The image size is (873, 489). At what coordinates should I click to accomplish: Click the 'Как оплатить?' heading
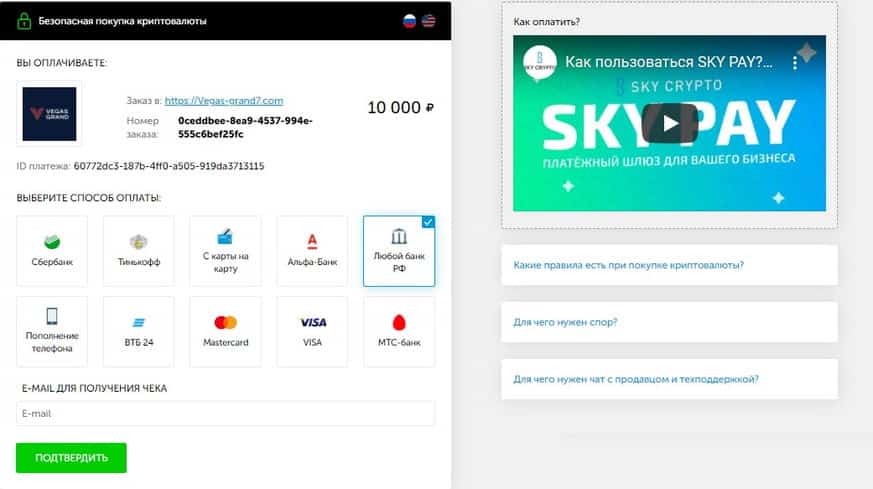pyautogui.click(x=546, y=22)
